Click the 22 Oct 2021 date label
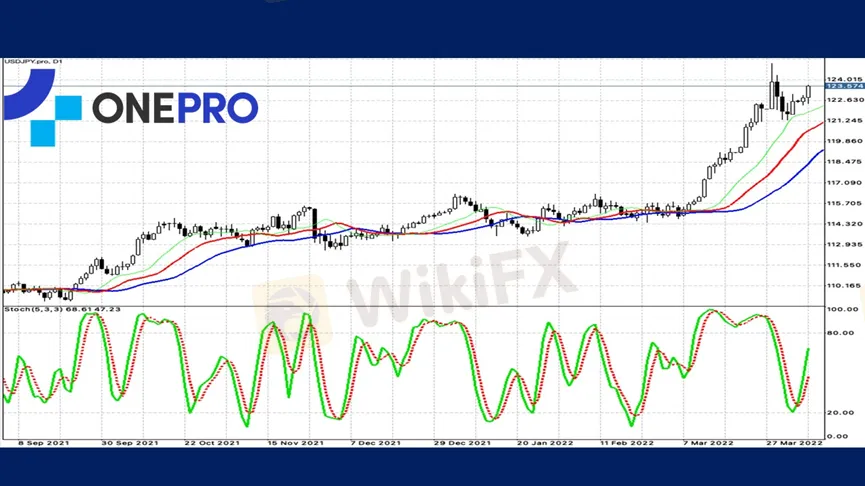This screenshot has width=865, height=486. (x=212, y=442)
